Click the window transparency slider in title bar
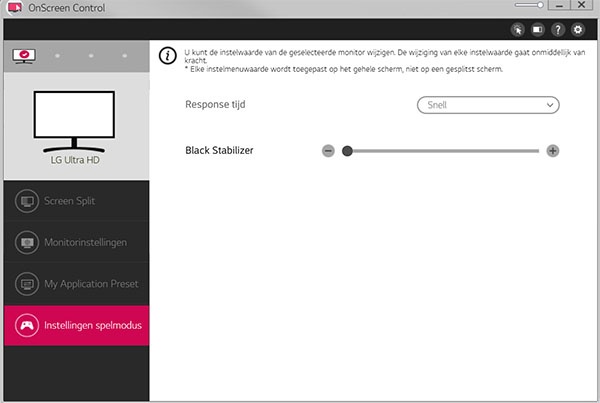Screen dimensions: 600x403 click(529, 5)
